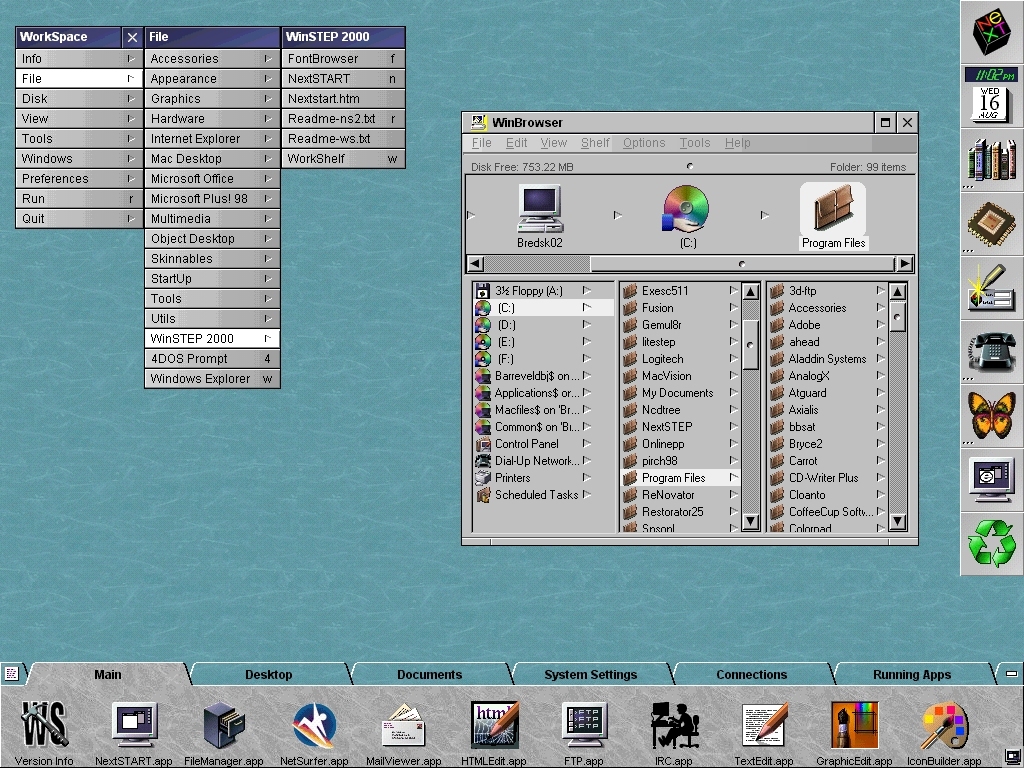Select the CD-Writer Plus folder
Screen dimensions: 1024x768
pyautogui.click(x=827, y=477)
